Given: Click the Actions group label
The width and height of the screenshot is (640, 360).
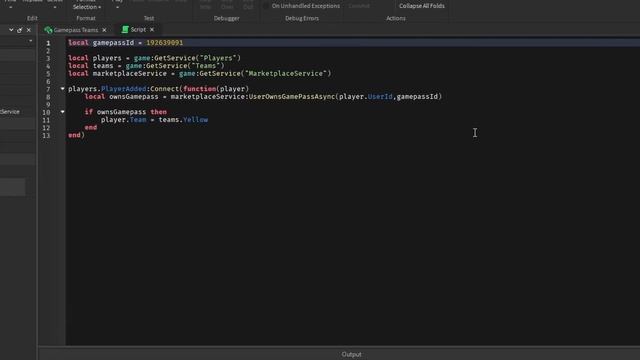Looking at the screenshot, I should (396, 18).
